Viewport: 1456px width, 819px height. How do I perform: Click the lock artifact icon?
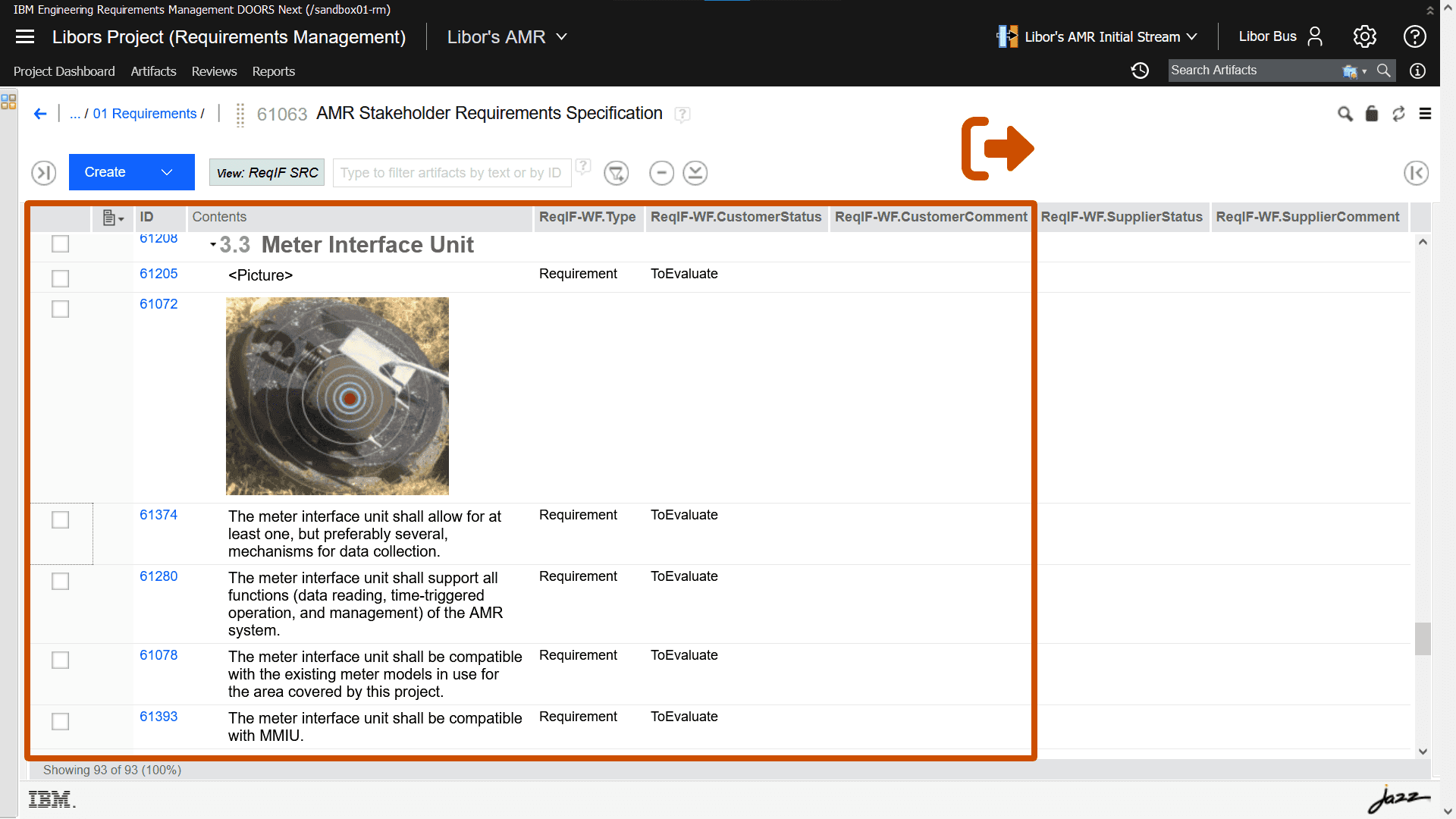[1371, 114]
